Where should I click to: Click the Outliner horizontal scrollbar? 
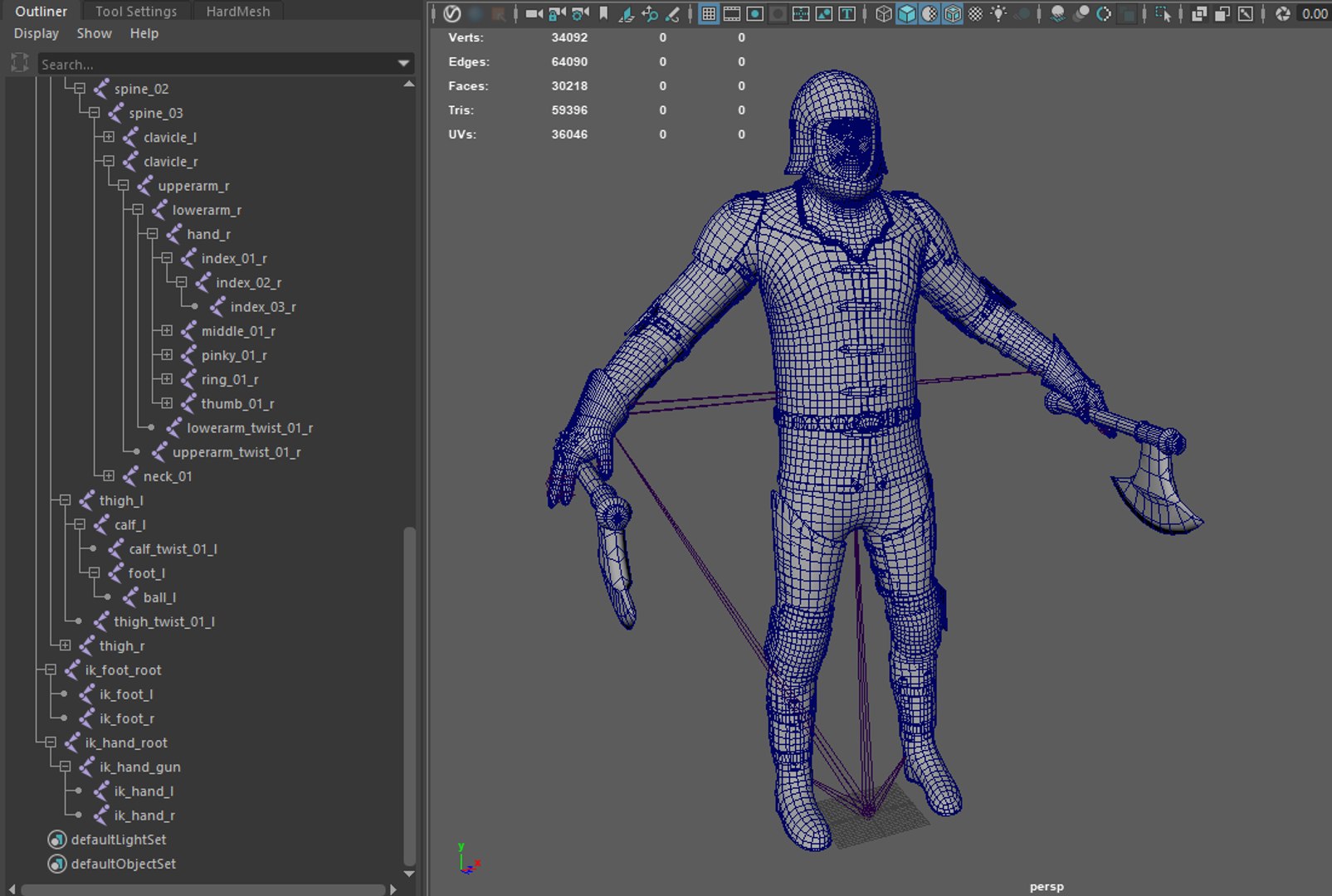(203, 889)
